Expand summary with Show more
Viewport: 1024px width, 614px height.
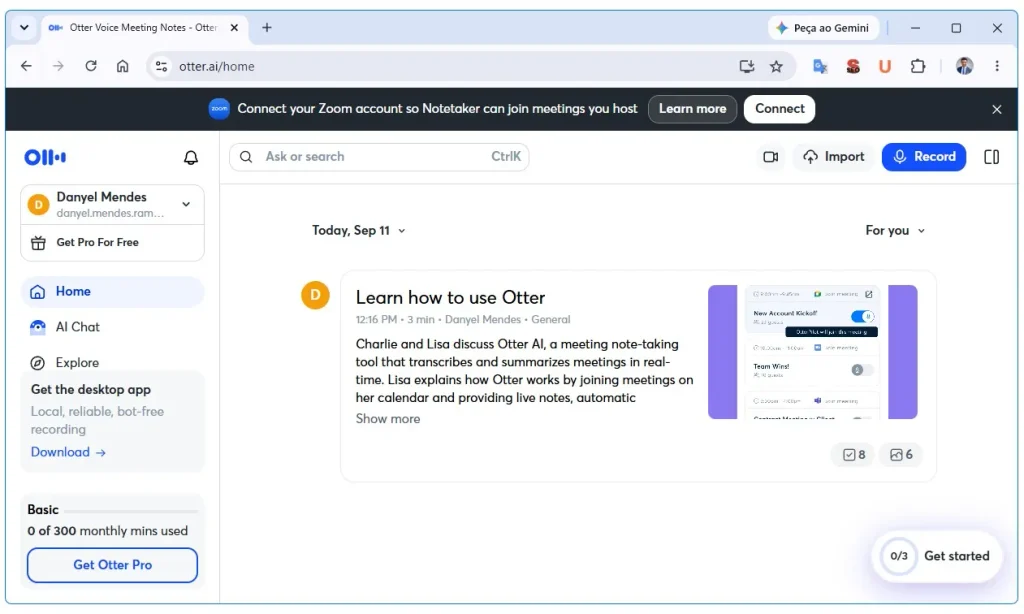click(x=388, y=419)
